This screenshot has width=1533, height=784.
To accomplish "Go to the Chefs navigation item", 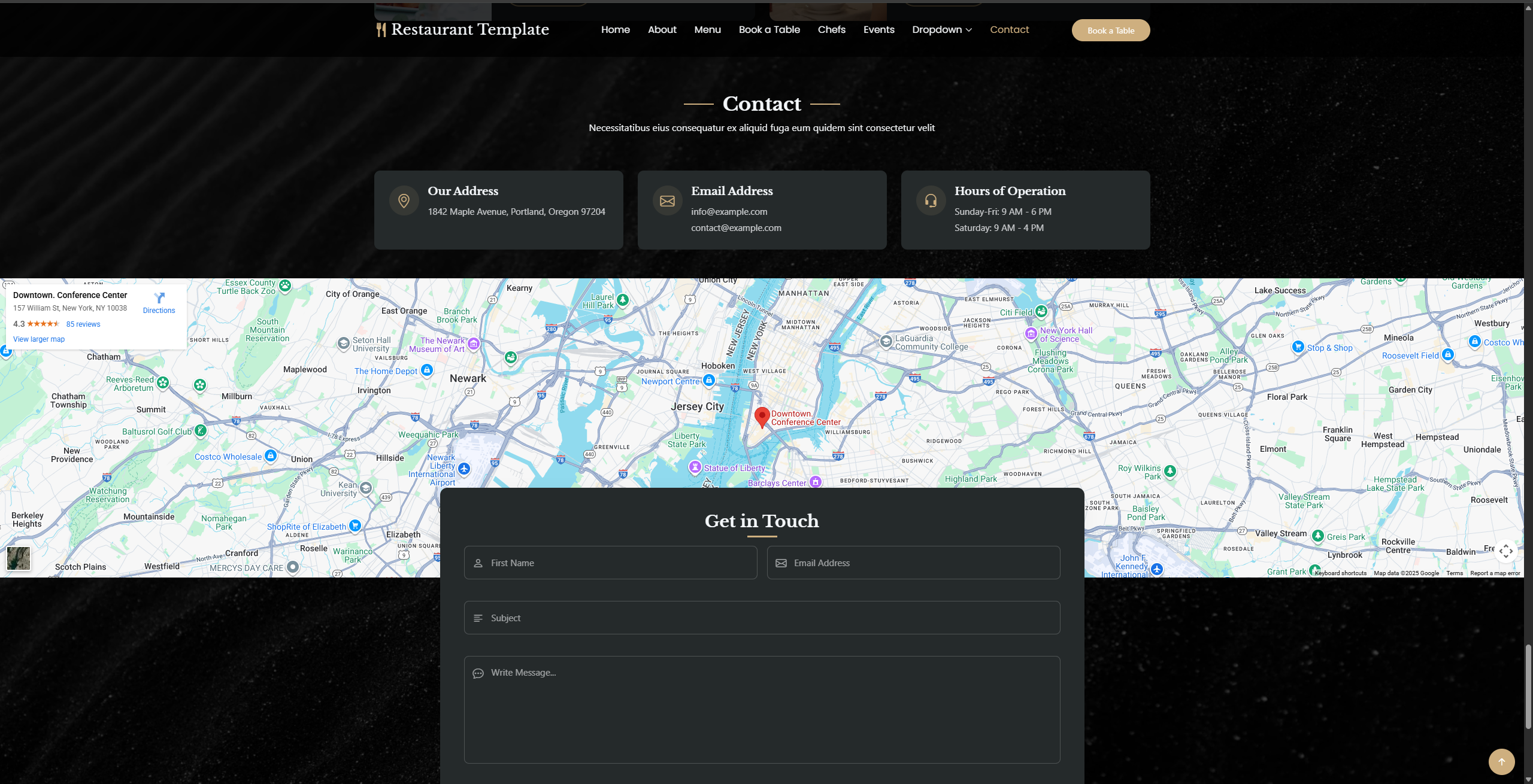I will 831,29.
